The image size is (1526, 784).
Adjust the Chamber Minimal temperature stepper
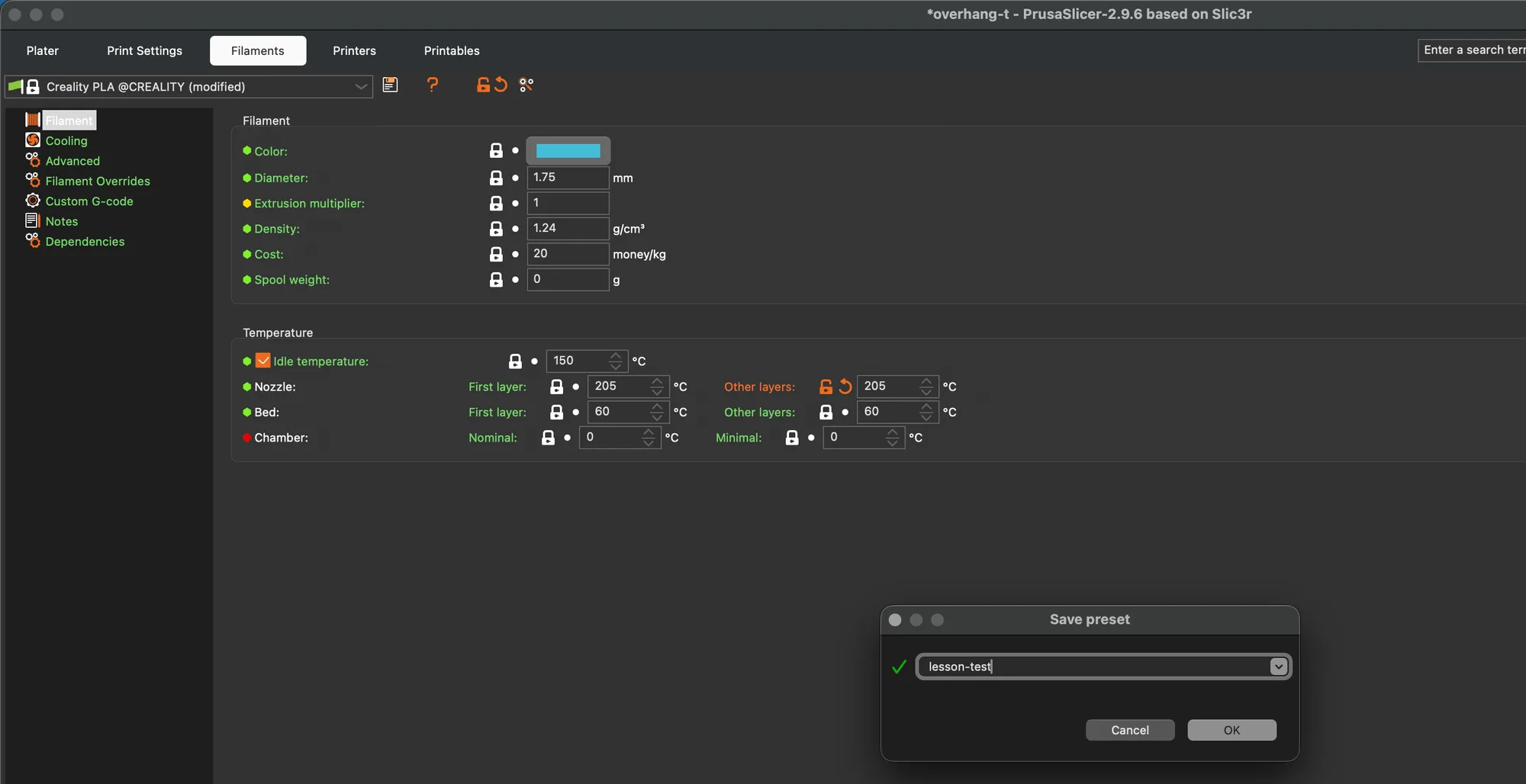892,438
